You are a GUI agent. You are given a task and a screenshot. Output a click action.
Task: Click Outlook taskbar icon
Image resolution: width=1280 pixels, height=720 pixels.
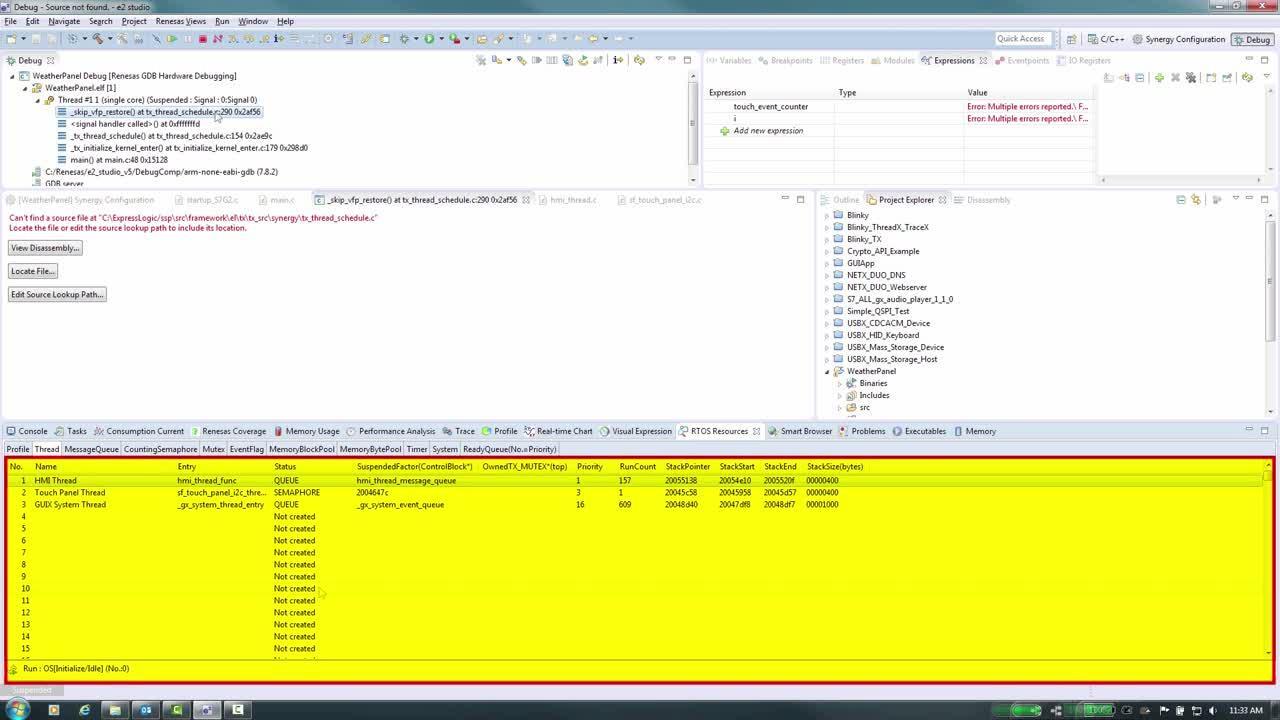click(146, 710)
